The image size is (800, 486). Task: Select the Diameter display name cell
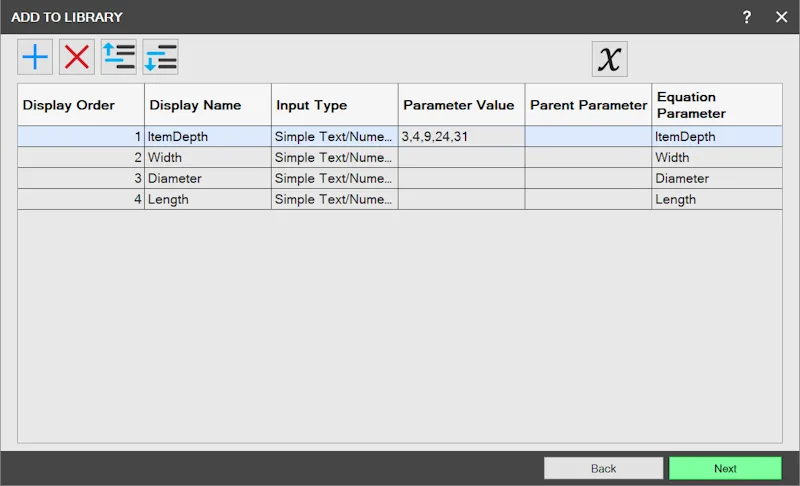[x=208, y=178]
